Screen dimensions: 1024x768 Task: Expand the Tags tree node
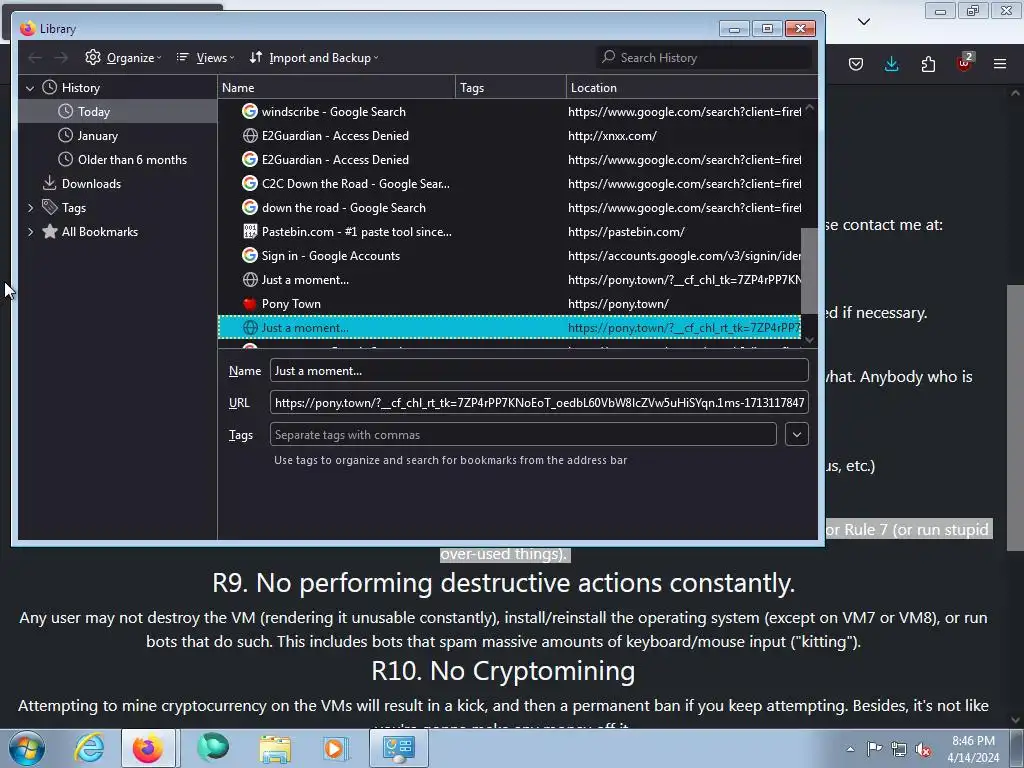click(x=30, y=208)
